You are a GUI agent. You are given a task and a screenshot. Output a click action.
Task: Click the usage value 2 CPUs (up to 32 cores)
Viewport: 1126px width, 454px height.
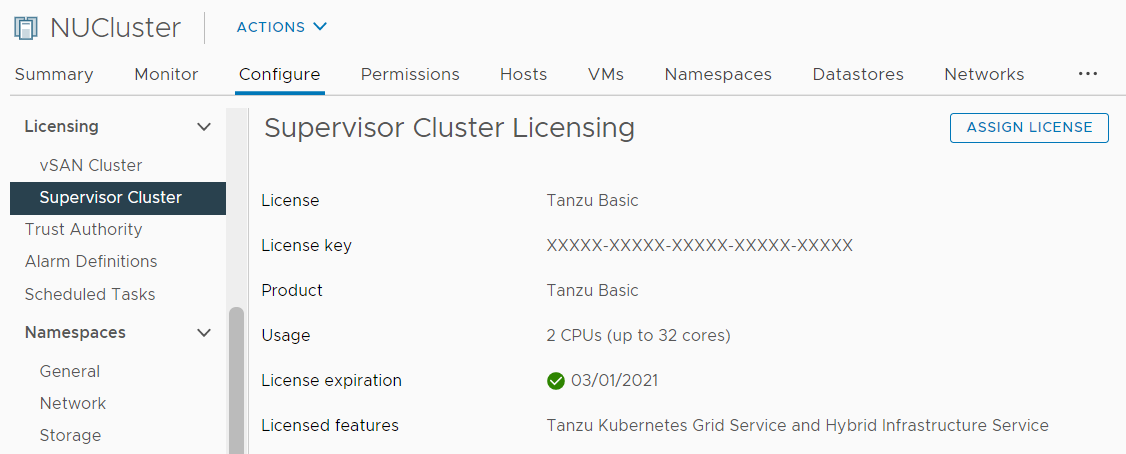click(x=638, y=335)
